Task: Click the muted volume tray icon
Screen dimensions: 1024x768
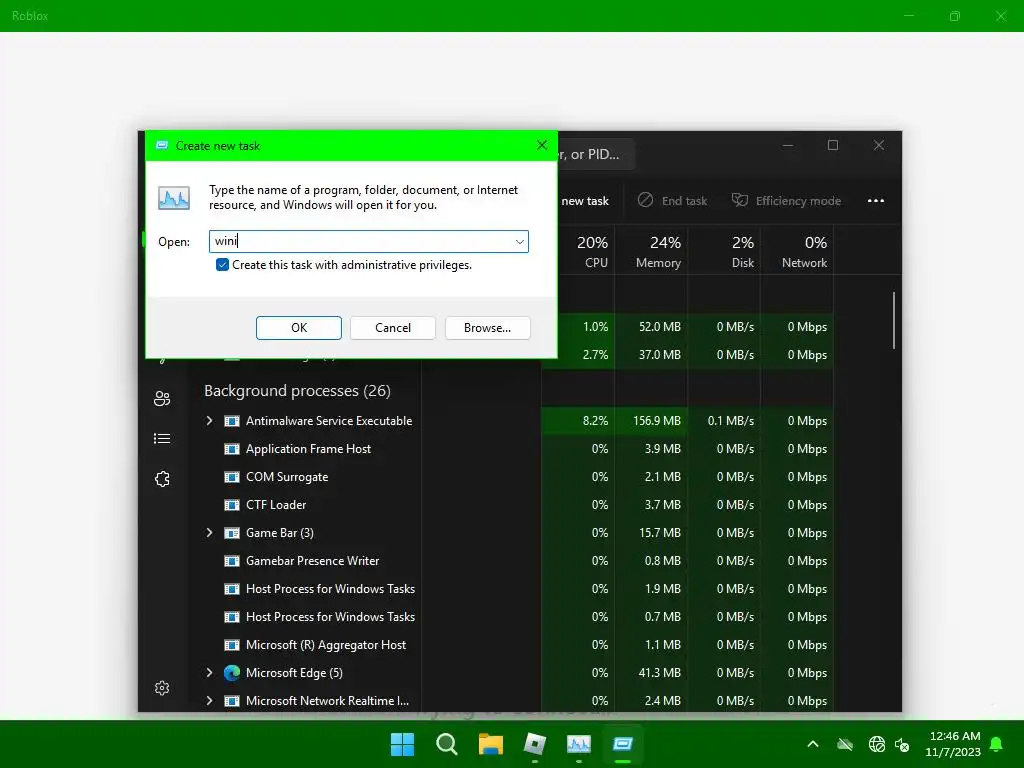Action: coord(903,744)
